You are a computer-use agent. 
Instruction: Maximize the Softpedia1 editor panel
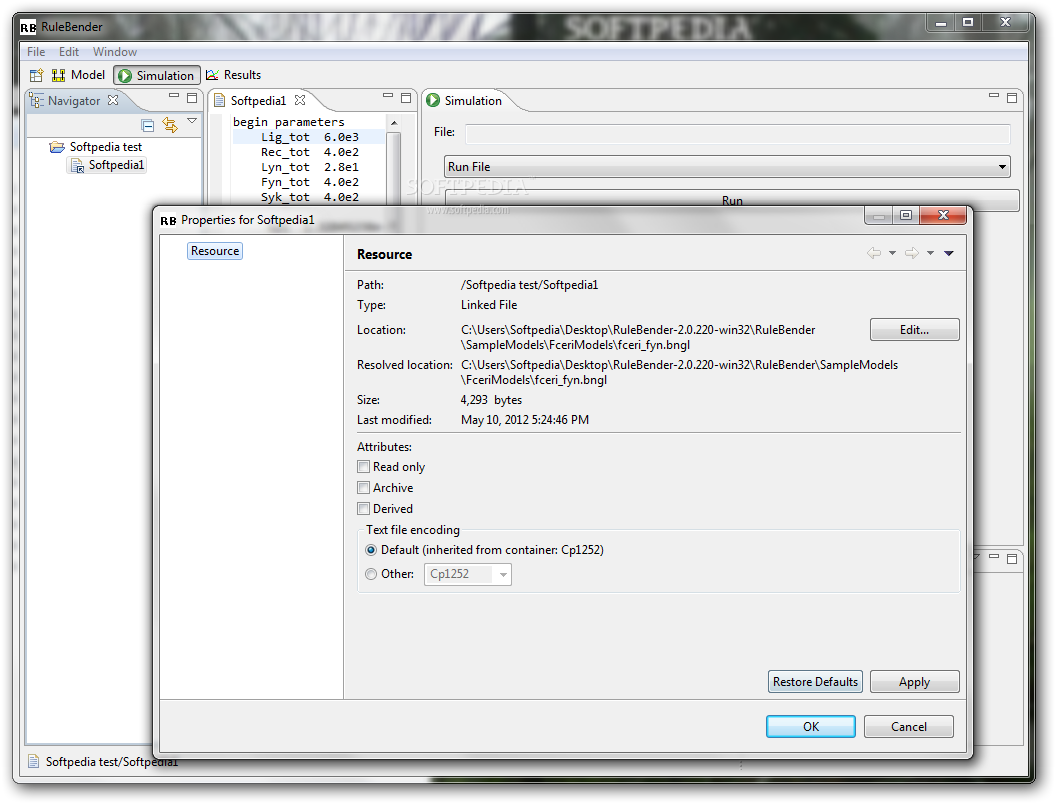(406, 98)
